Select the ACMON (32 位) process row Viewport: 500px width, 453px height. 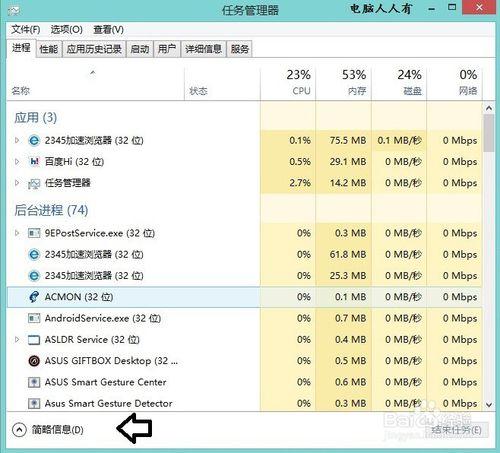tap(244, 297)
